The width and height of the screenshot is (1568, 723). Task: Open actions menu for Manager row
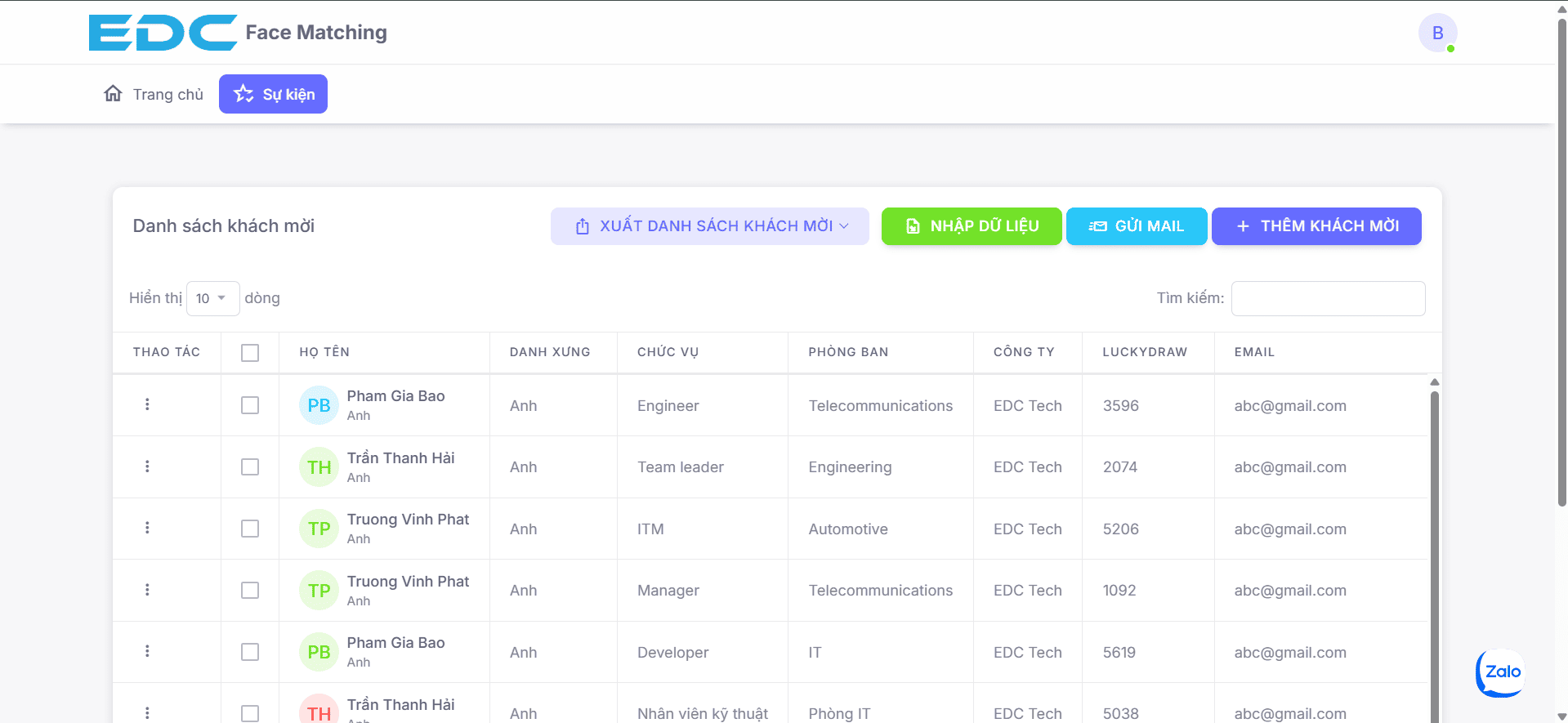[x=147, y=590]
